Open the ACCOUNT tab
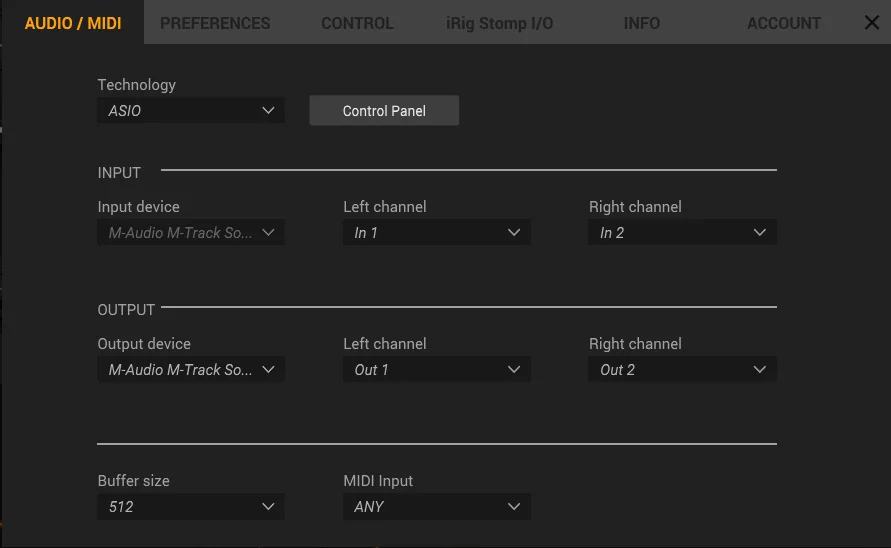Viewport: 891px width, 548px height. point(783,23)
